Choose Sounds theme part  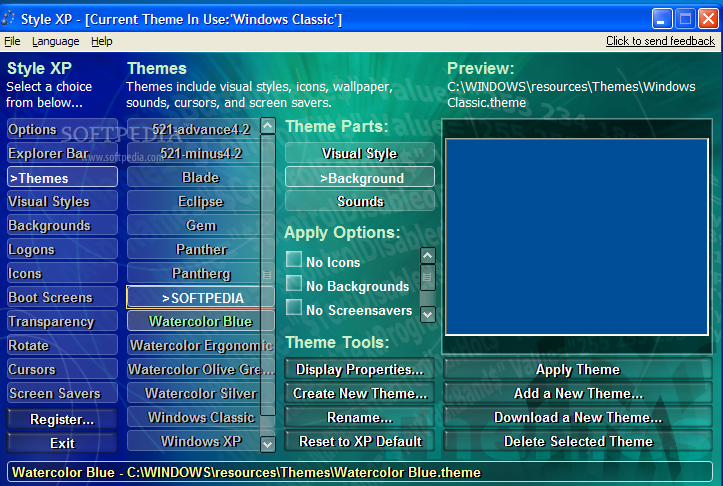point(360,202)
